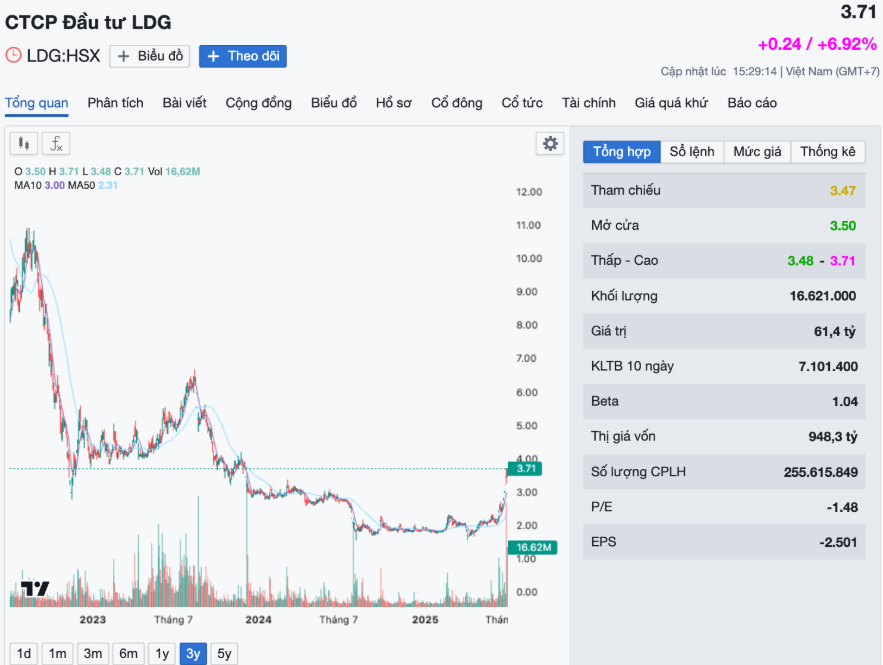Click the 16.62M volume label on axis
The image size is (883, 665).
(533, 547)
